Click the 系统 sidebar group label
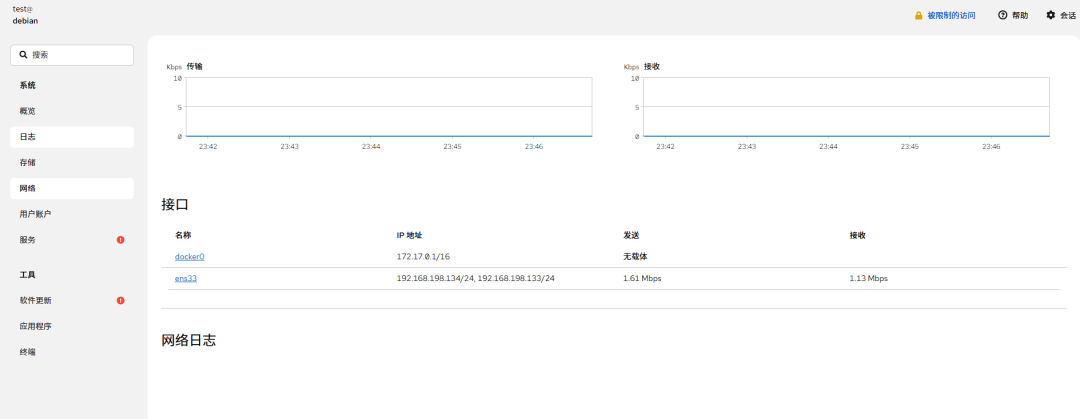 [28, 85]
